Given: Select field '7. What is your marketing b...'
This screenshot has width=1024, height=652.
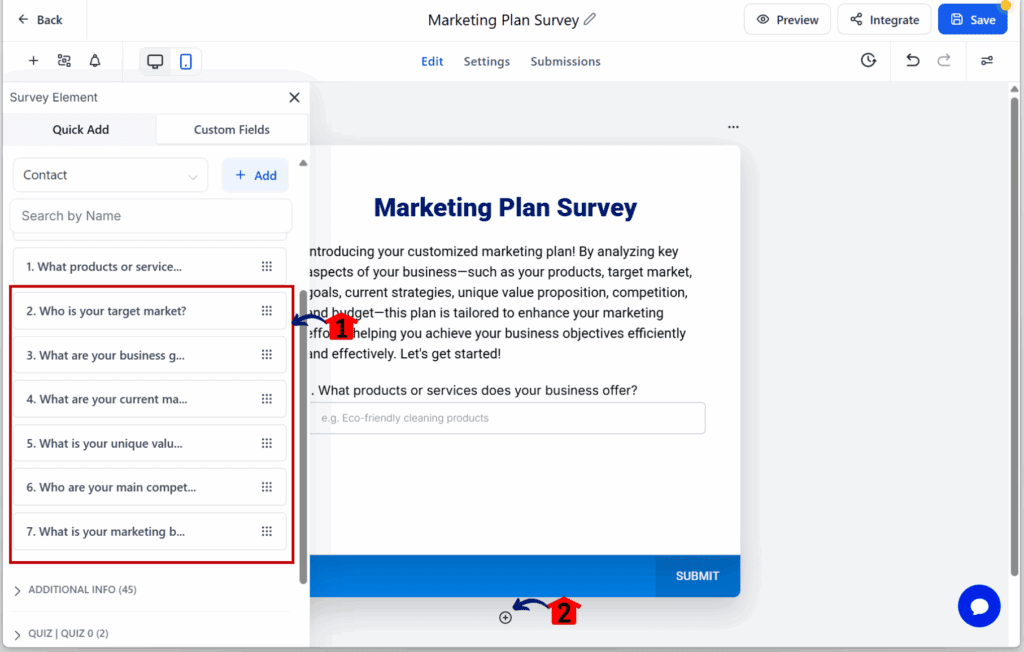Looking at the screenshot, I should (150, 531).
